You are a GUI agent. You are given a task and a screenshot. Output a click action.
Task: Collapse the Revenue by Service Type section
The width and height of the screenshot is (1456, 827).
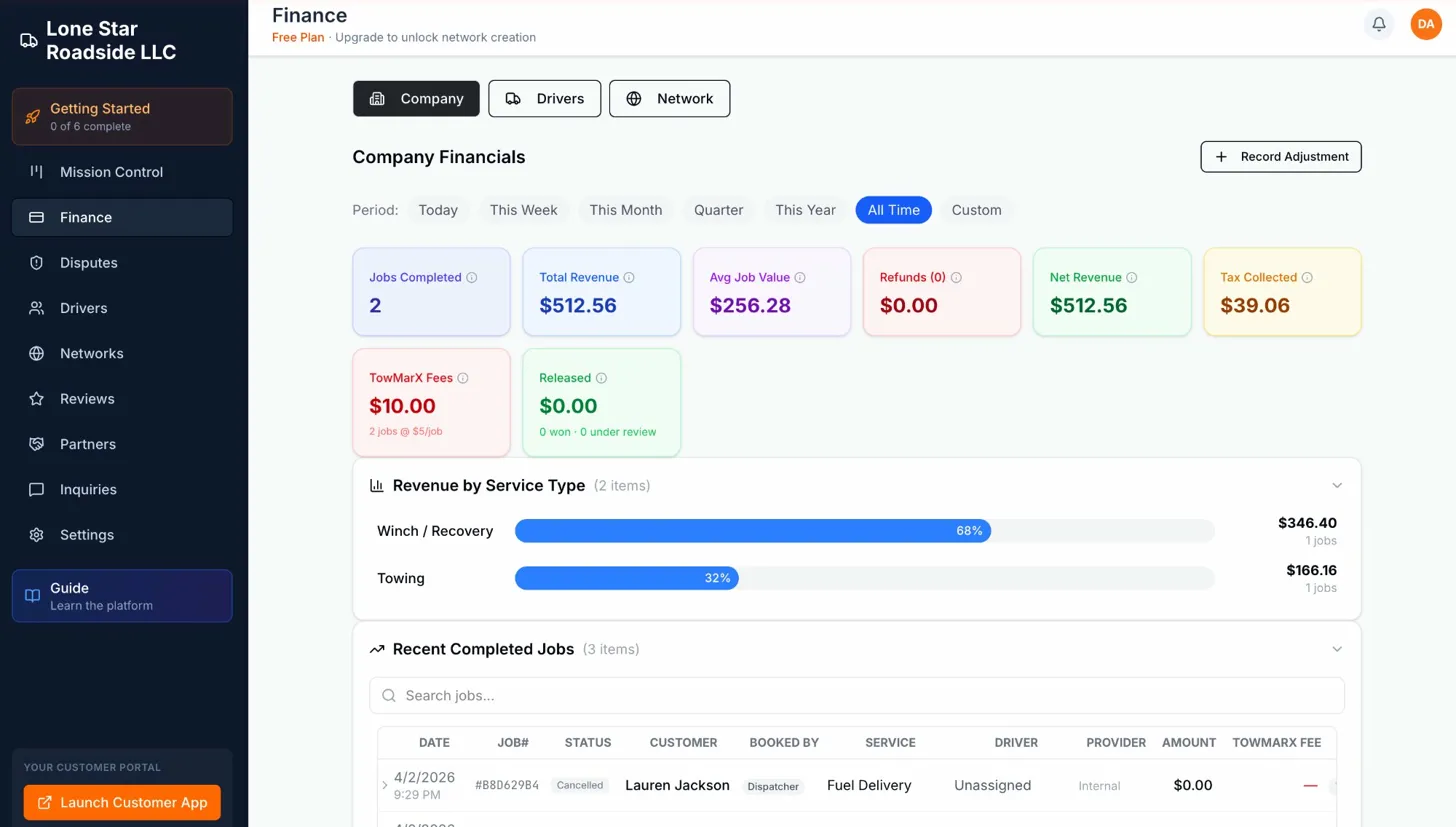tap(1337, 486)
